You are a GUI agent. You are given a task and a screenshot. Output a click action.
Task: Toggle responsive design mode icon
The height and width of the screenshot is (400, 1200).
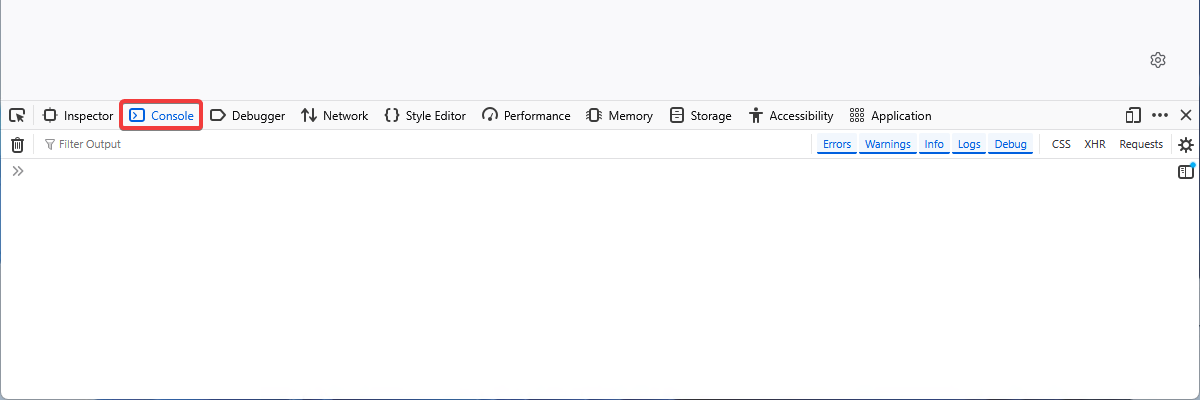(1133, 115)
